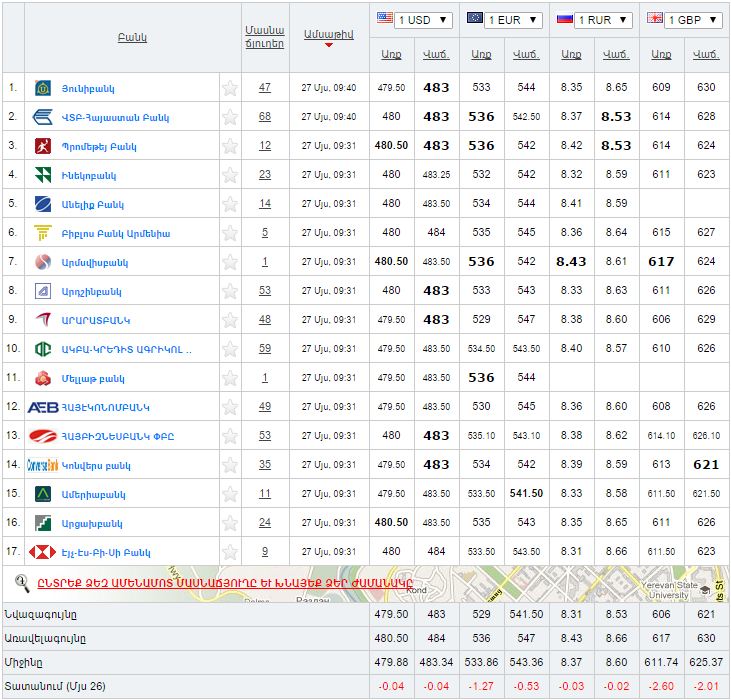
Task: Click the VTB-Armenia Bank logo
Action: click(43, 117)
